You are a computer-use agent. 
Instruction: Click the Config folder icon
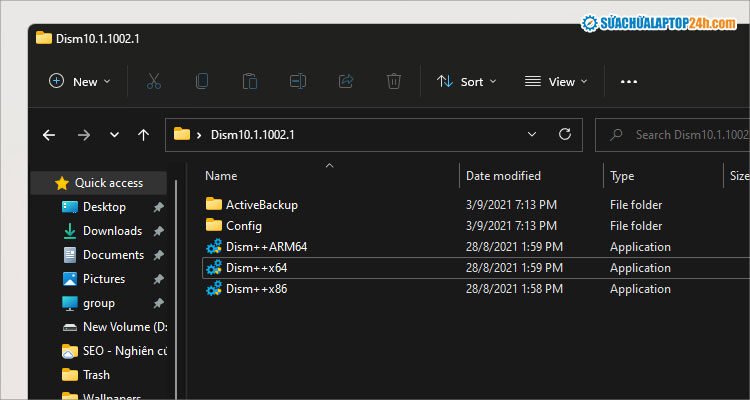pos(214,225)
